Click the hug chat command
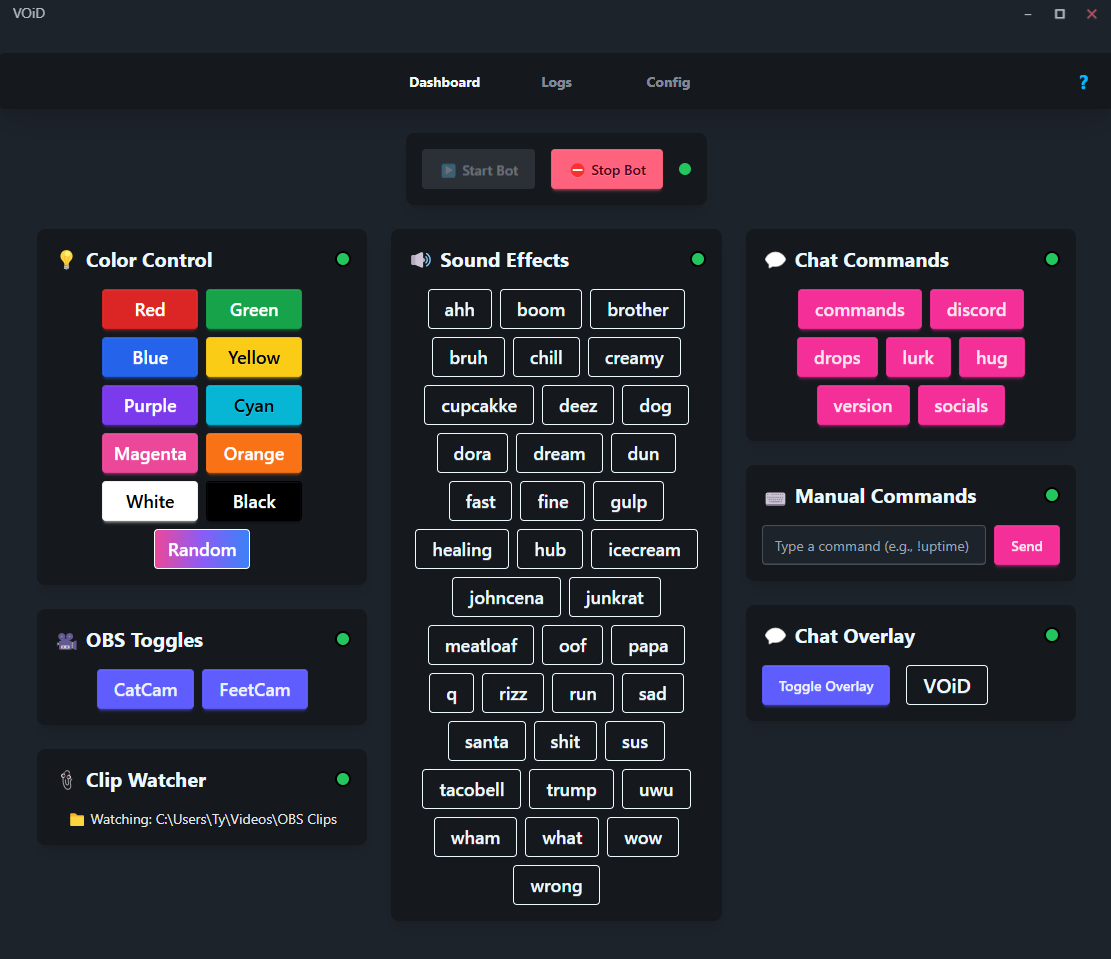This screenshot has width=1111, height=959. click(991, 357)
